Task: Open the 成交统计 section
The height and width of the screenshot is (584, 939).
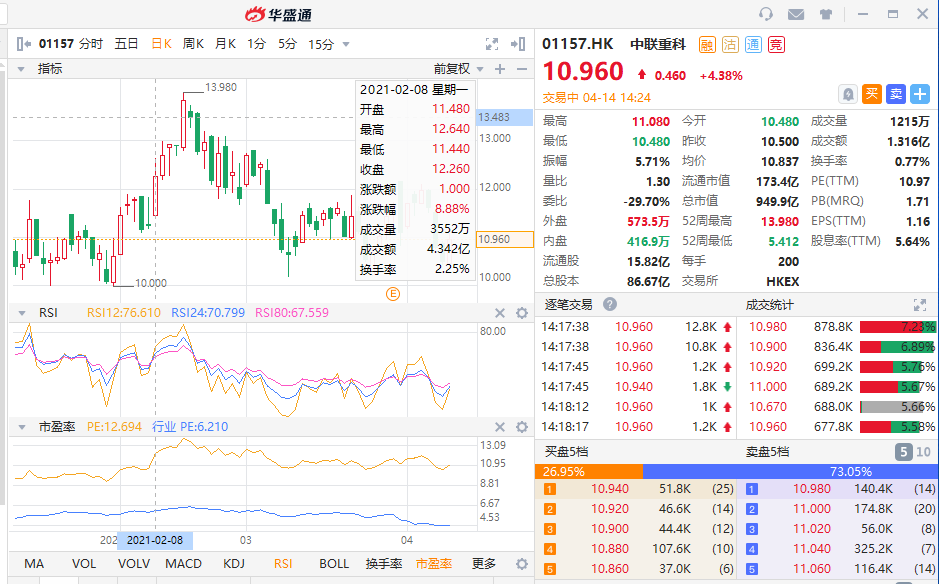Action: point(769,305)
